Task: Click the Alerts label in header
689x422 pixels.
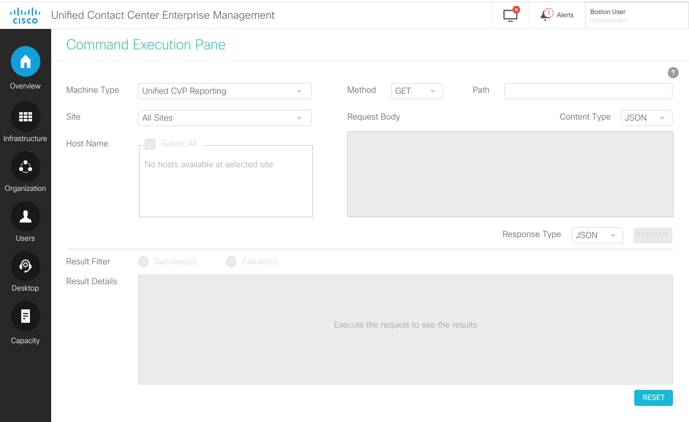Action: (x=565, y=15)
